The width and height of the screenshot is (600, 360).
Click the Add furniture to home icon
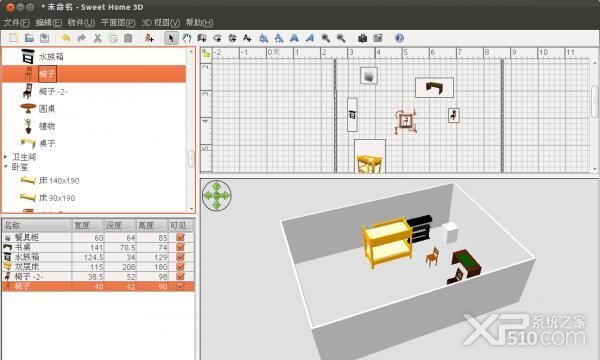coord(149,38)
